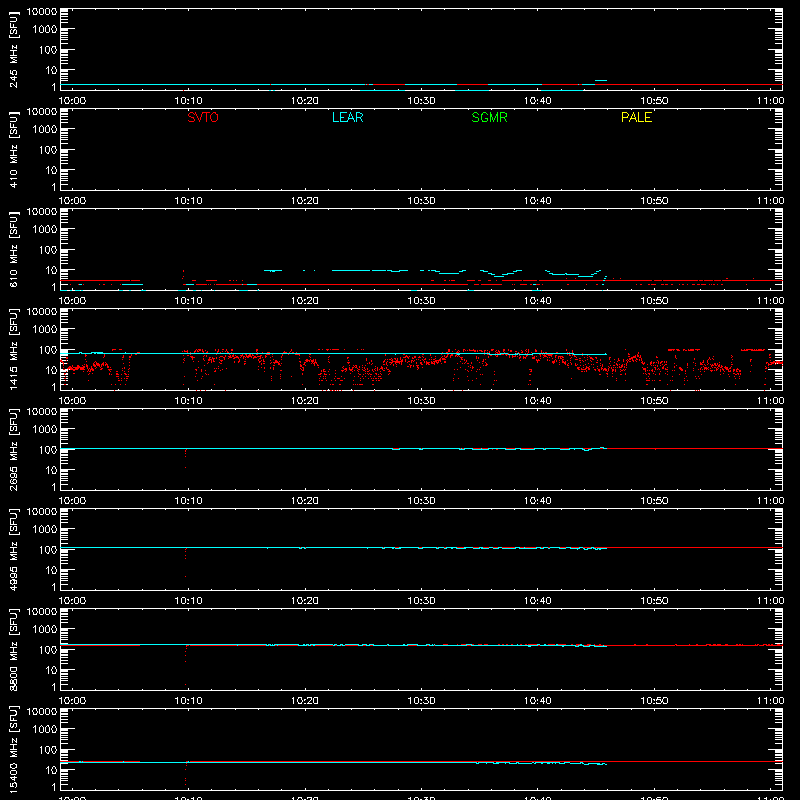Select the 1415 MHz [SFU] axis title

14,349
